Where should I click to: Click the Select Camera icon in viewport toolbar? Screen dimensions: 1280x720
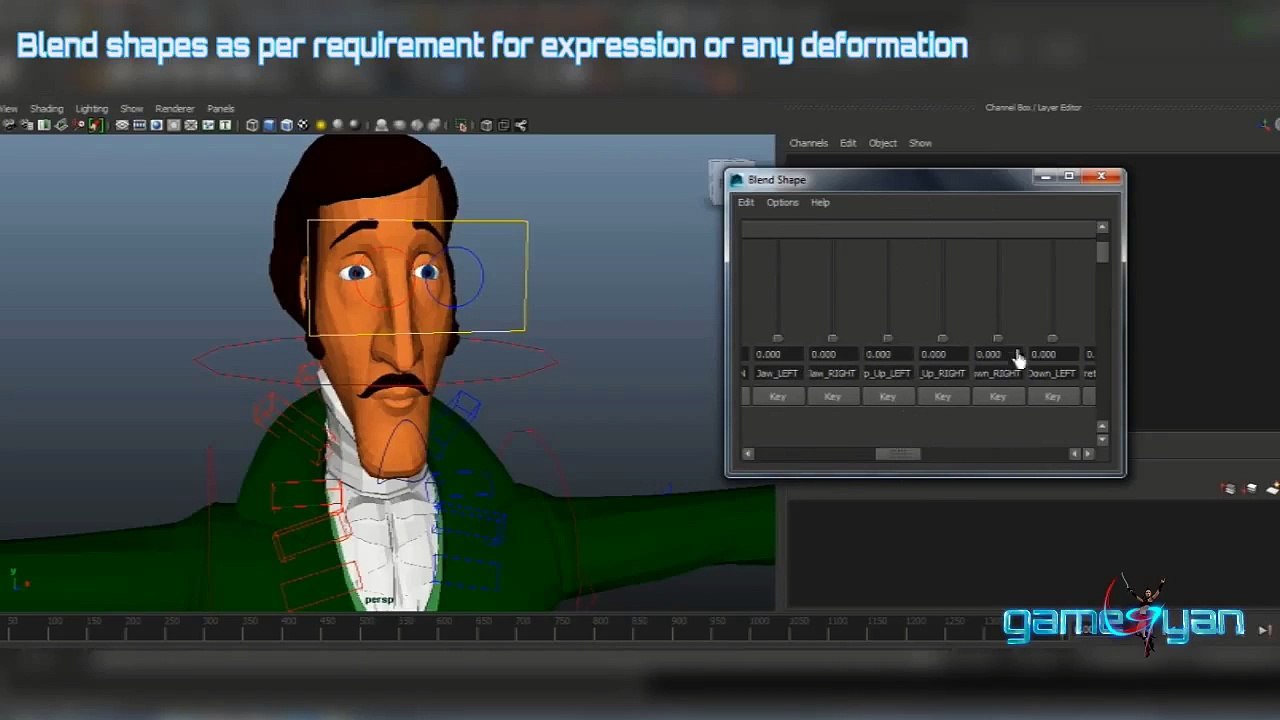(x=8, y=125)
